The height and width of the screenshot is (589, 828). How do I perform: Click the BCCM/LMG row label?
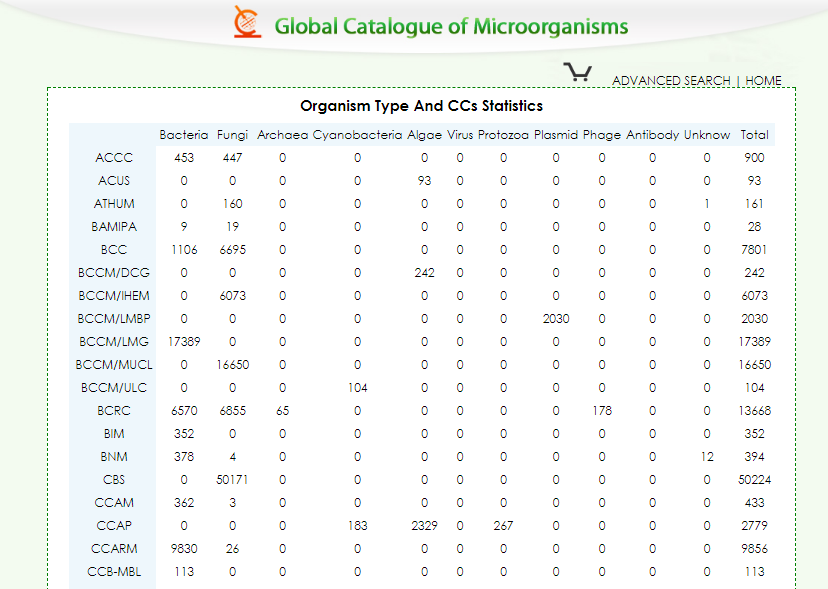coord(114,342)
